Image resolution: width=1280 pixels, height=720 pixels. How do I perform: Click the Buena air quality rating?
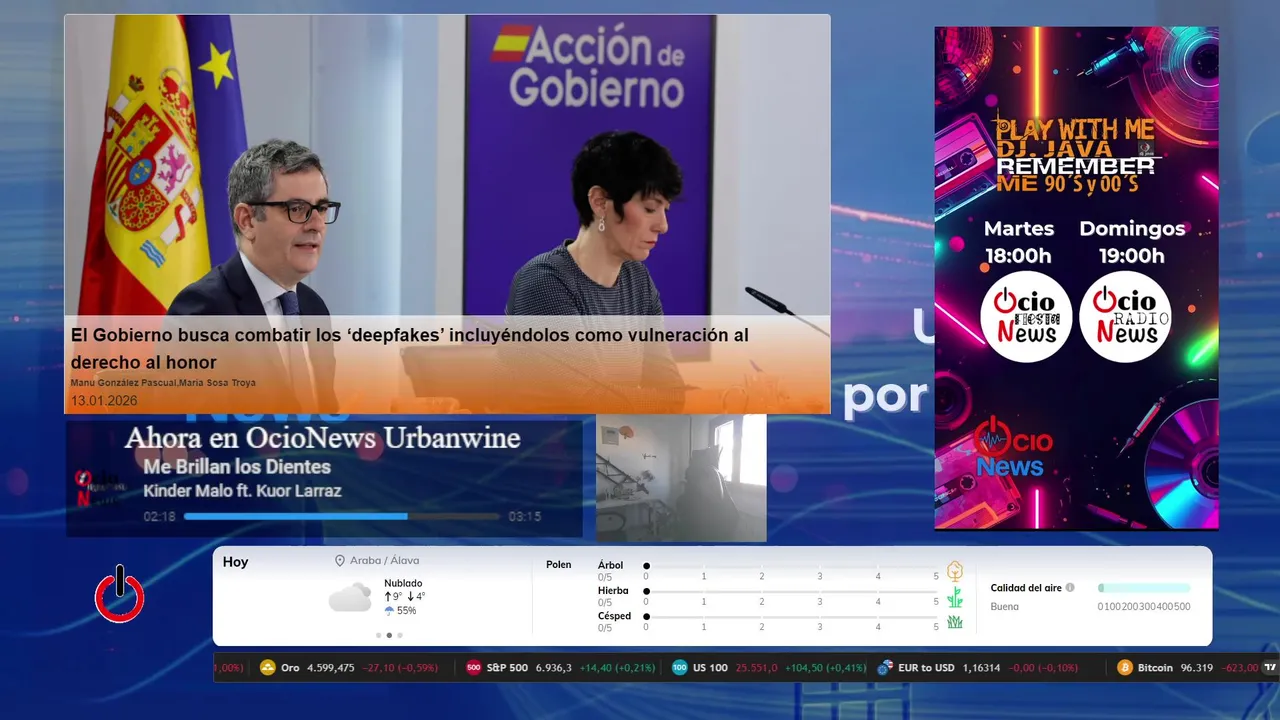click(1005, 606)
